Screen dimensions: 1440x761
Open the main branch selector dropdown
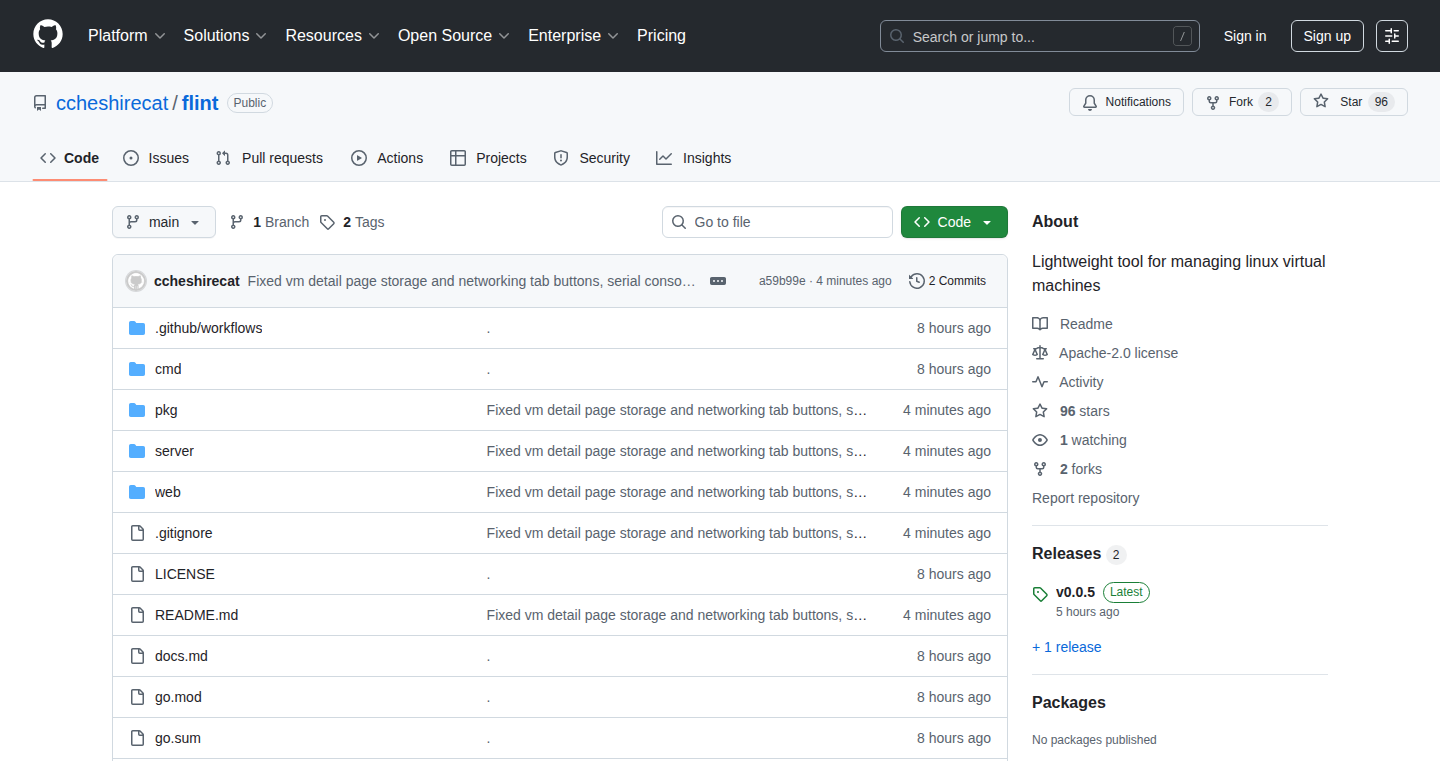[164, 222]
